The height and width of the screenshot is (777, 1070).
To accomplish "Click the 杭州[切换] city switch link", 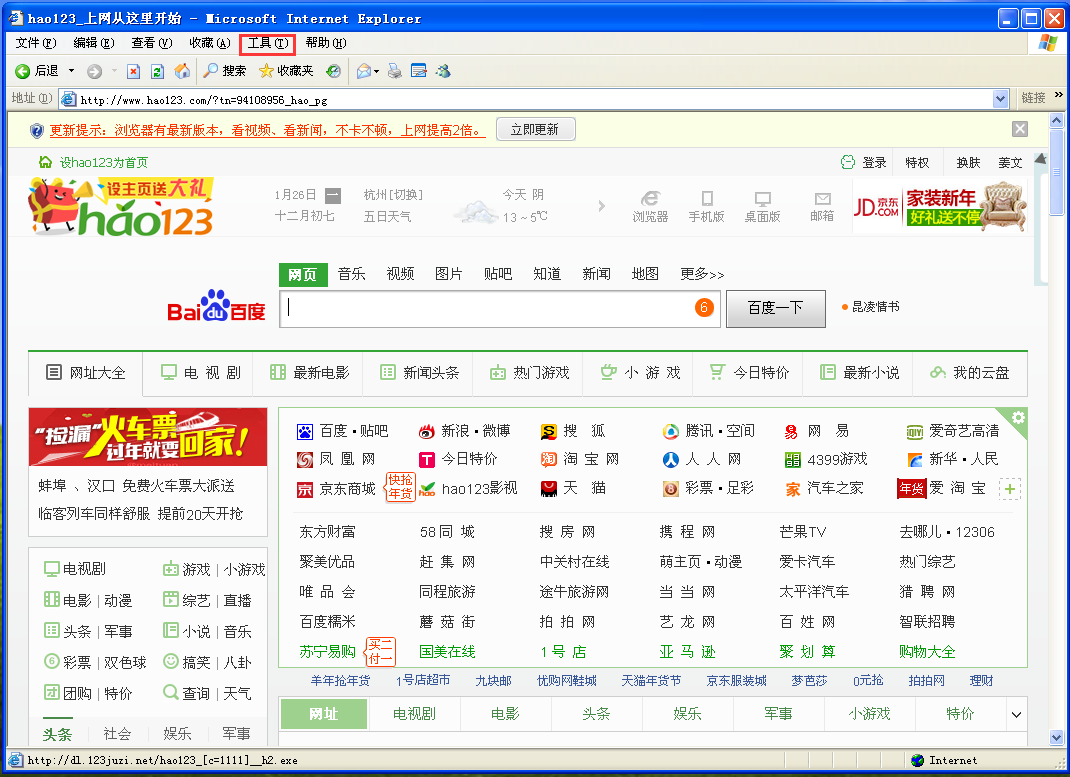I will click(x=393, y=195).
